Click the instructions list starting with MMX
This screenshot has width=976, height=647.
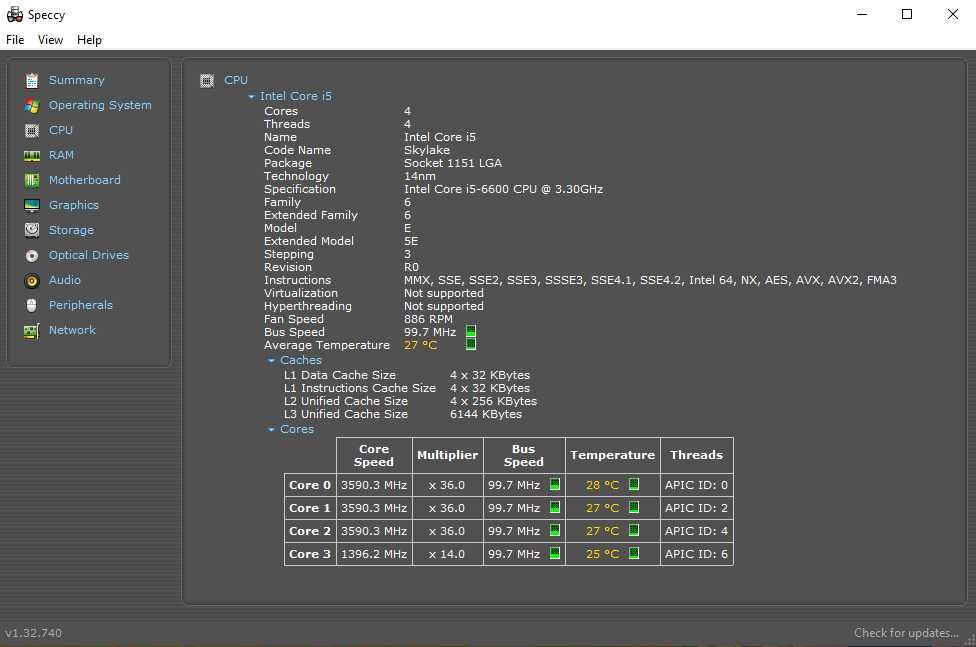(x=650, y=280)
